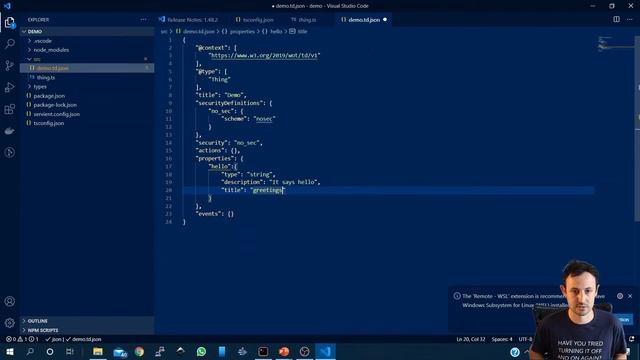Image resolution: width=640 pixels, height=360 pixels.
Task: Click the help icon in system tray
Action: [515, 352]
